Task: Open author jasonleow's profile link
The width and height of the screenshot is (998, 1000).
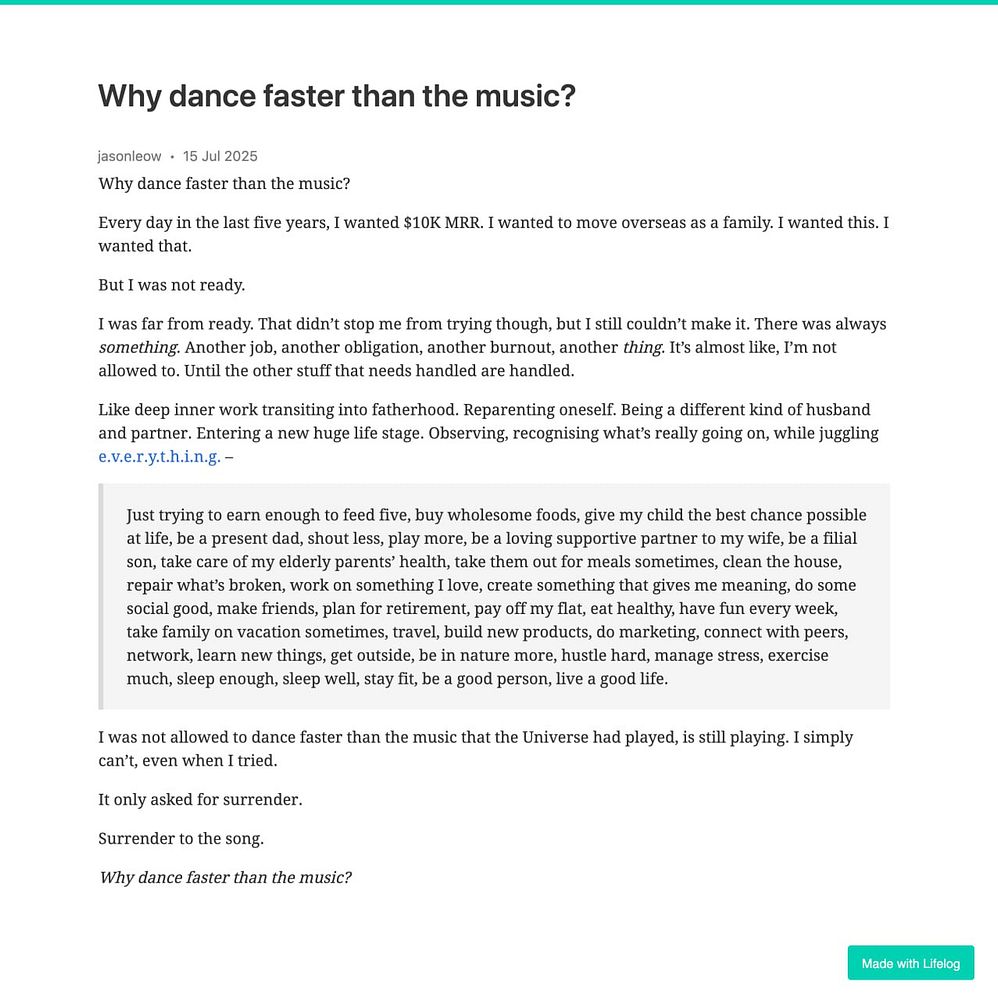Action: (129, 156)
